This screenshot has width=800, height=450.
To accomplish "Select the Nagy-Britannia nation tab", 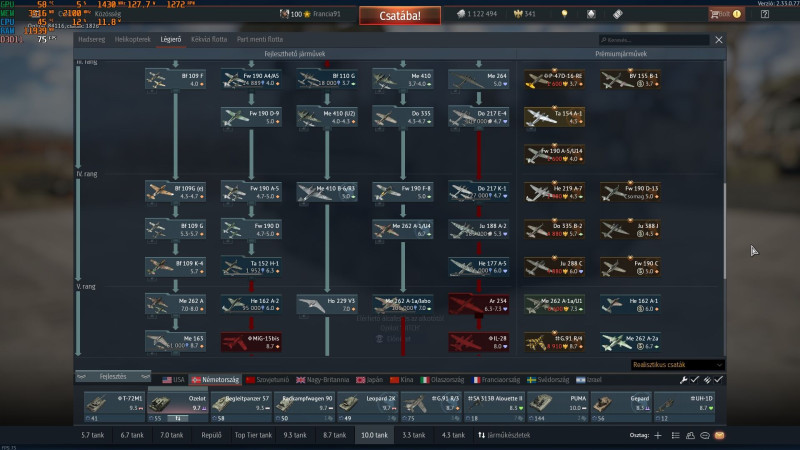I will (322, 380).
